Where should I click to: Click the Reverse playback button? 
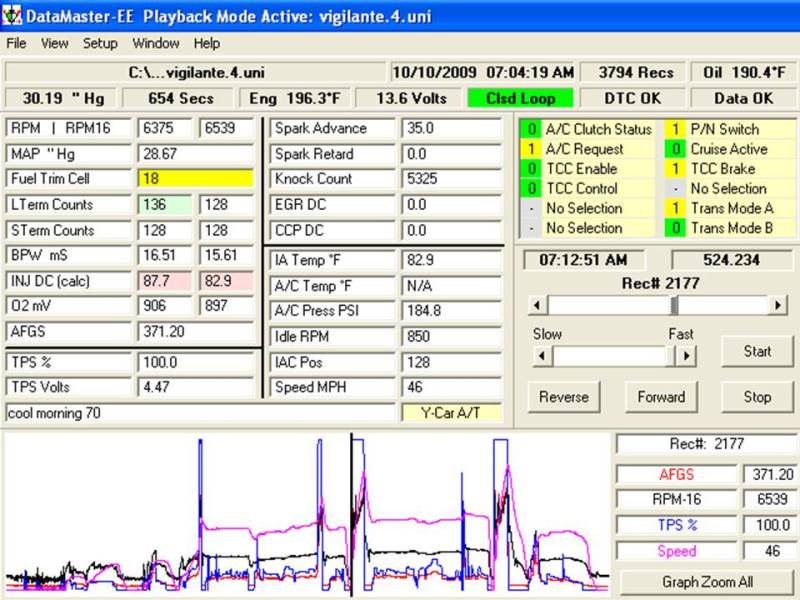point(564,397)
